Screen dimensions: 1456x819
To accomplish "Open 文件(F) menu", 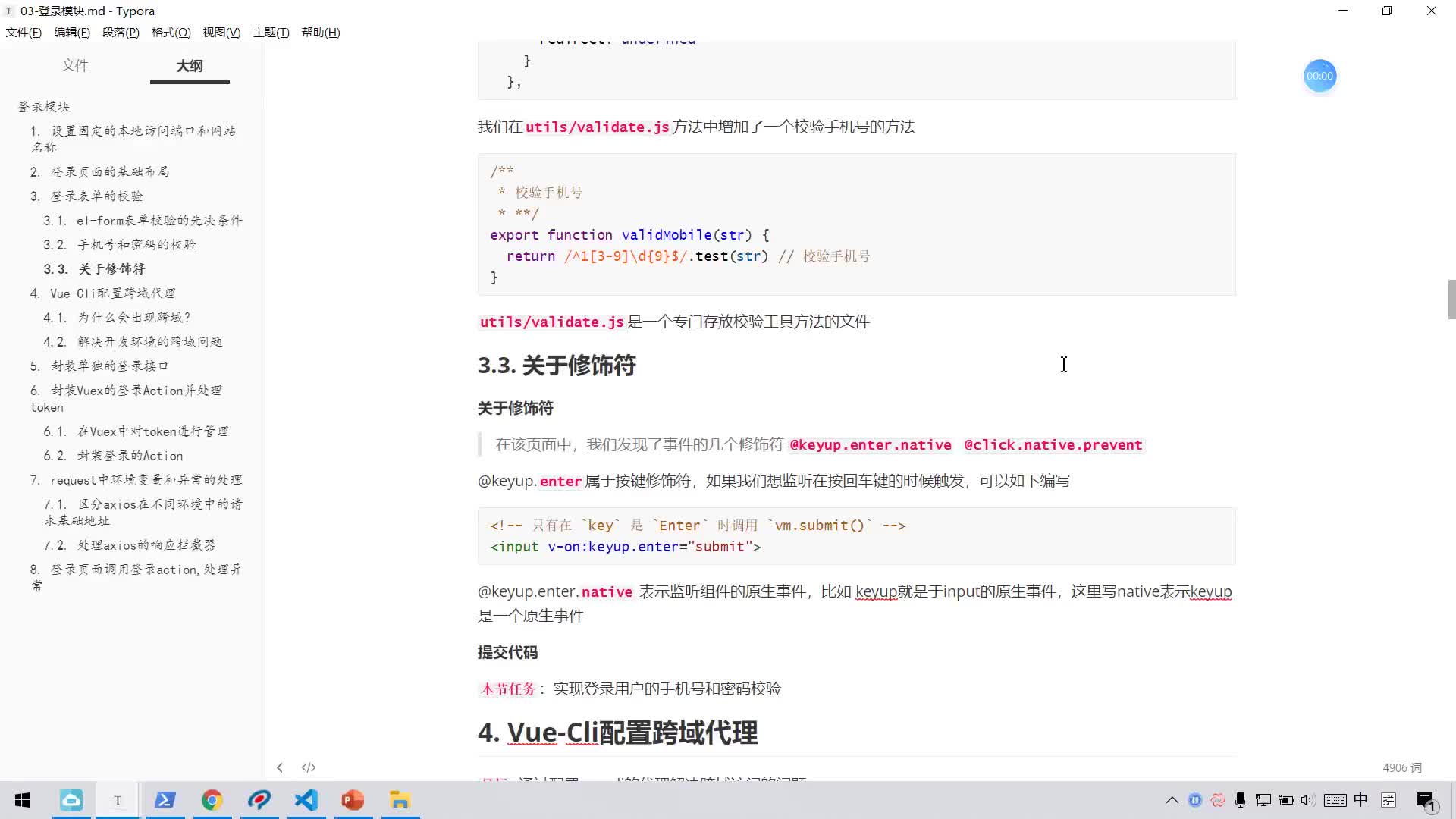I will (x=24, y=32).
